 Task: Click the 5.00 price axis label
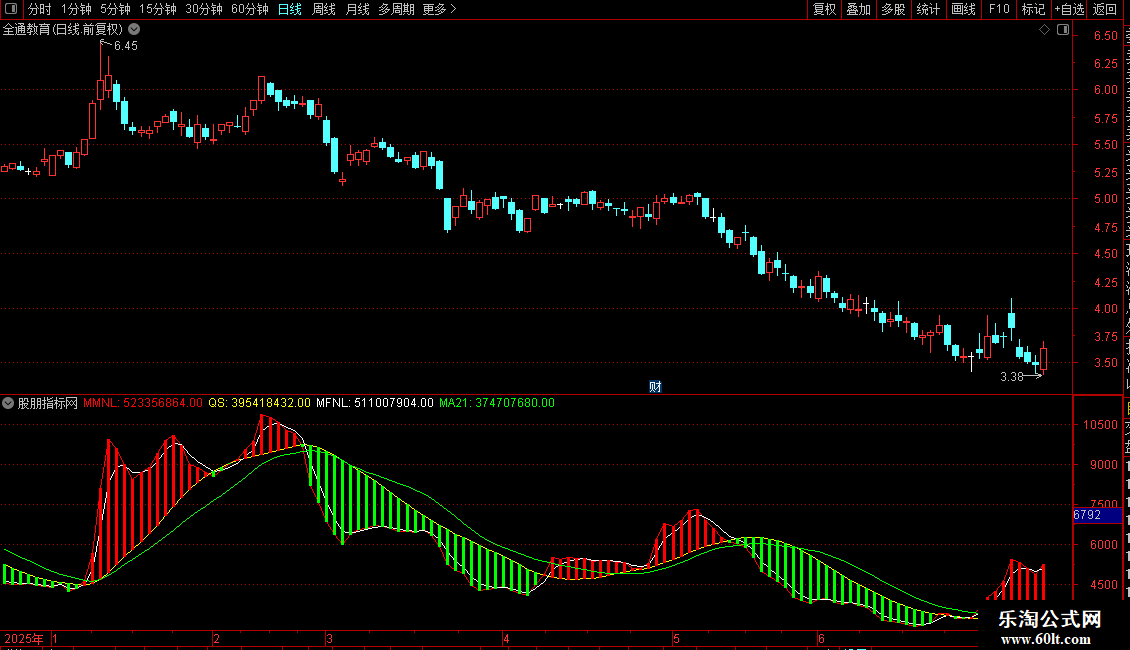pyautogui.click(x=1105, y=199)
